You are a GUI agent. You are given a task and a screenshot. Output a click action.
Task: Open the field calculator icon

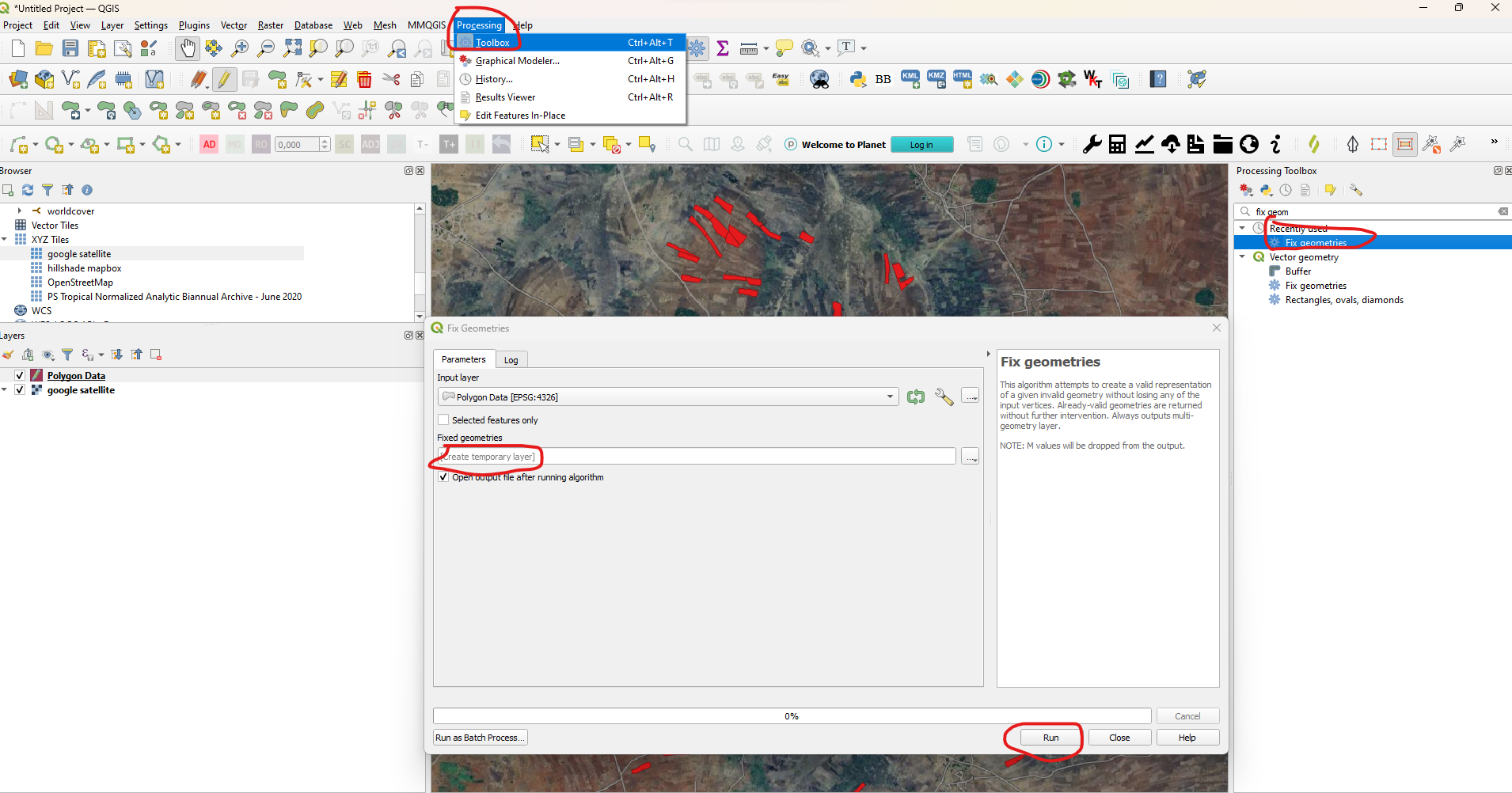1117,144
